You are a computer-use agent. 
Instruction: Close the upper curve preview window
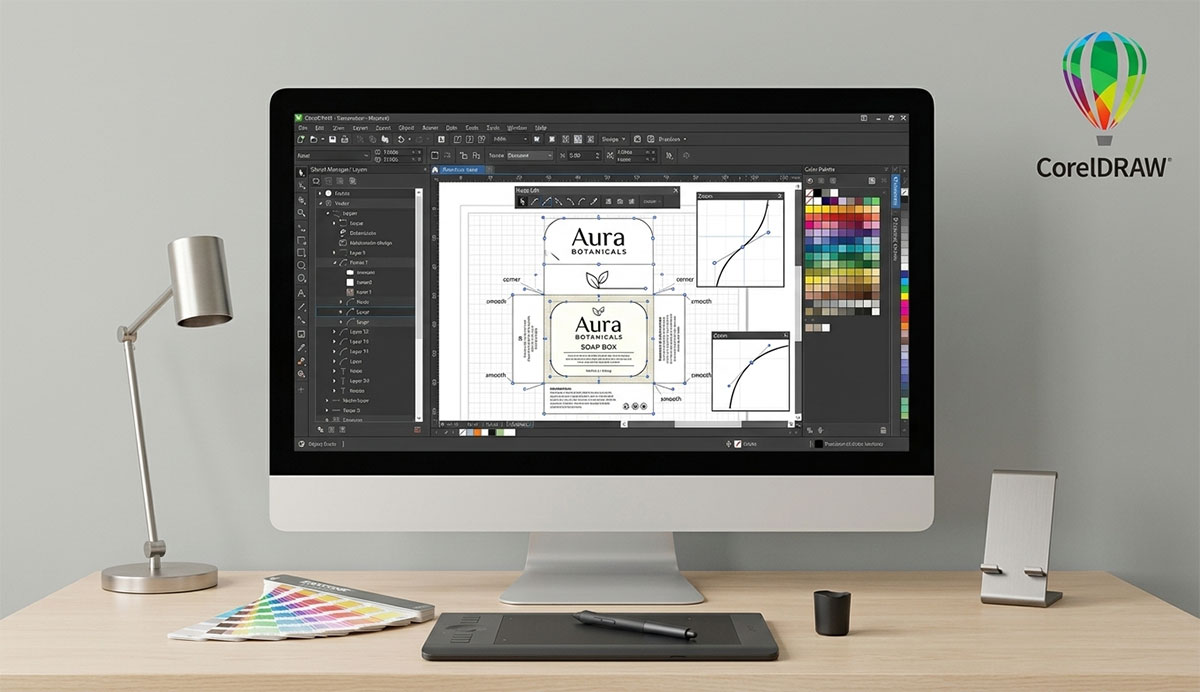click(x=779, y=196)
